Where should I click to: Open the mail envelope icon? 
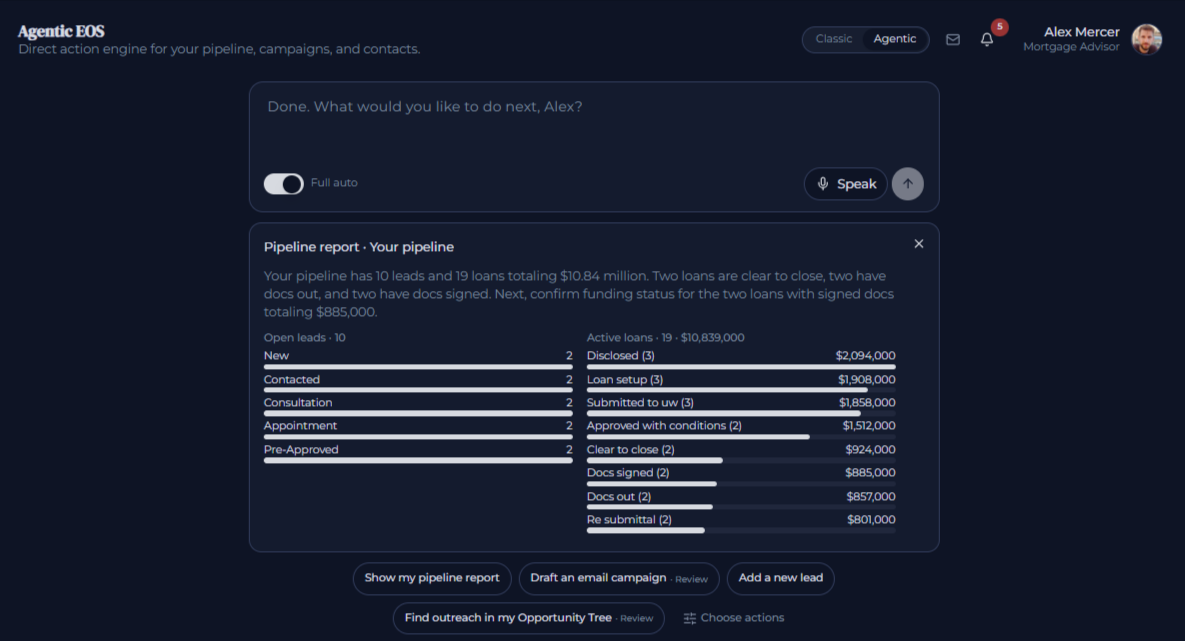[x=953, y=39]
